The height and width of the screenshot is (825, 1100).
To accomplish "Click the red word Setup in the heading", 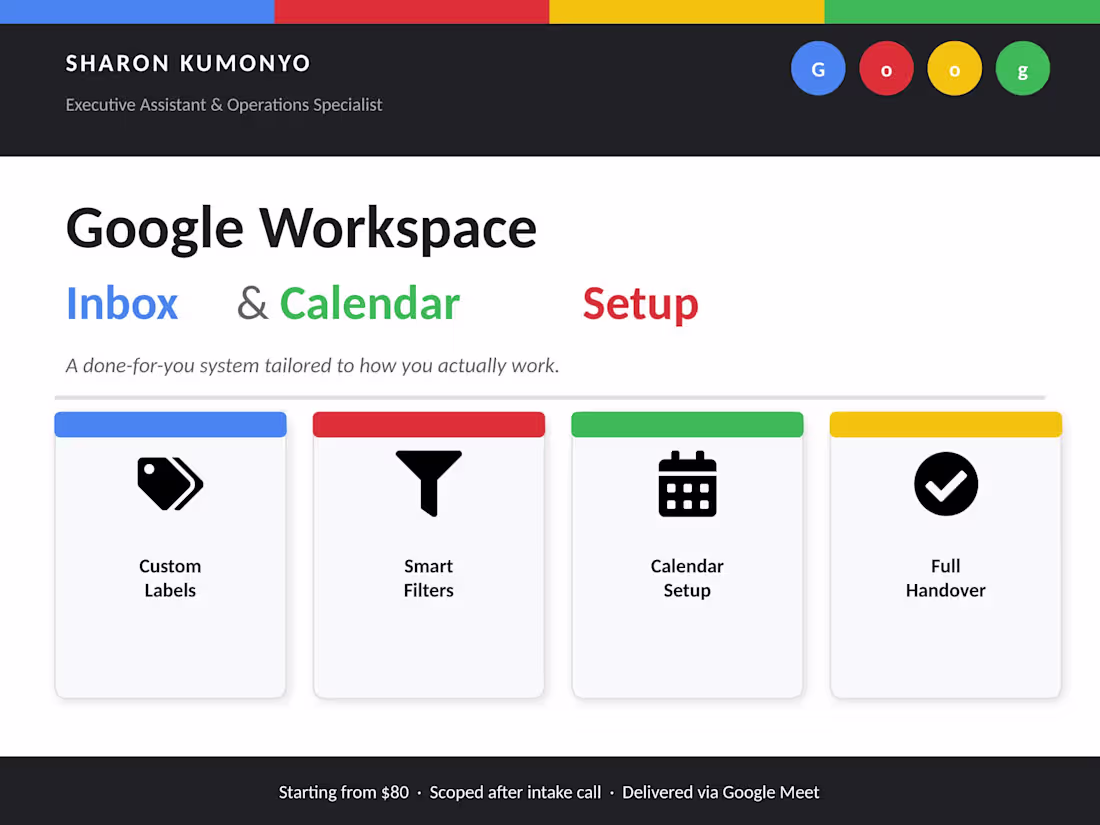I will [640, 305].
